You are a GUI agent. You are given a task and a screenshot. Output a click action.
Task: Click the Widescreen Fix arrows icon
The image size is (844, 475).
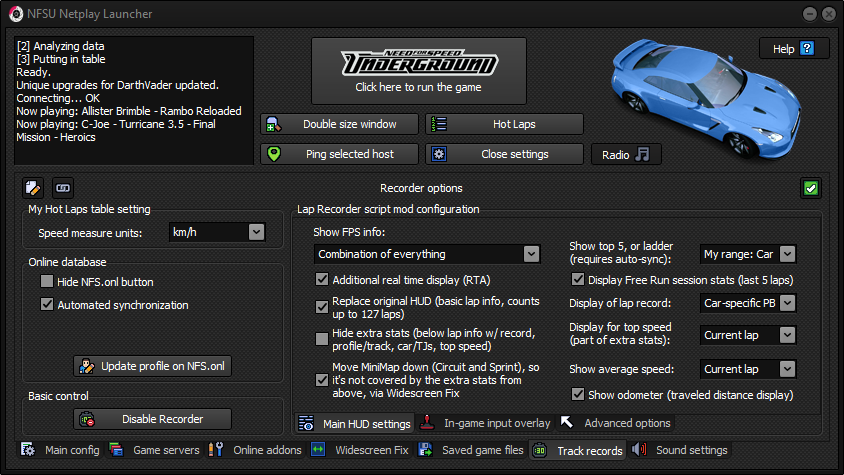point(318,450)
